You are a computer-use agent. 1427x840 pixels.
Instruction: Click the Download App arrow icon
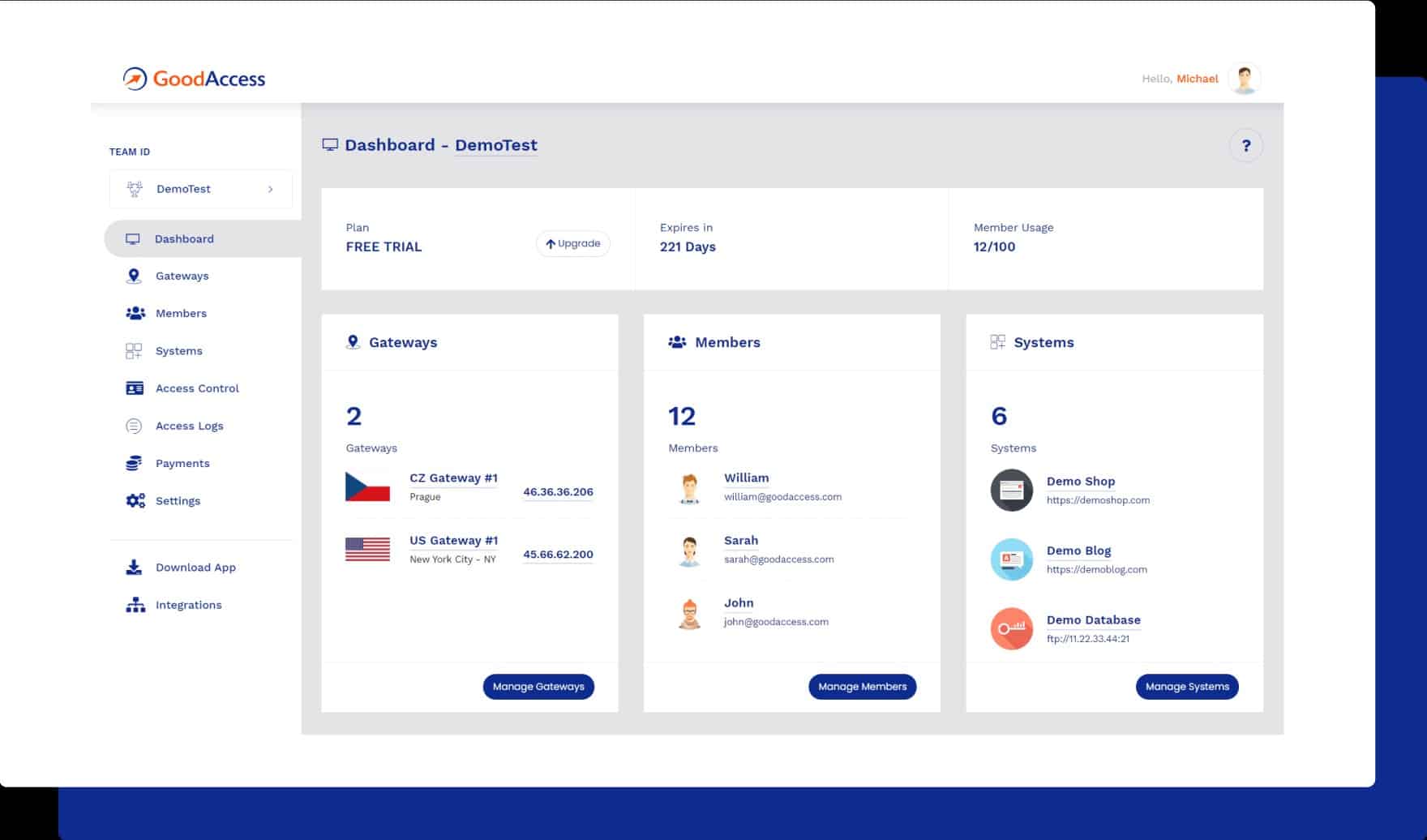click(x=134, y=567)
